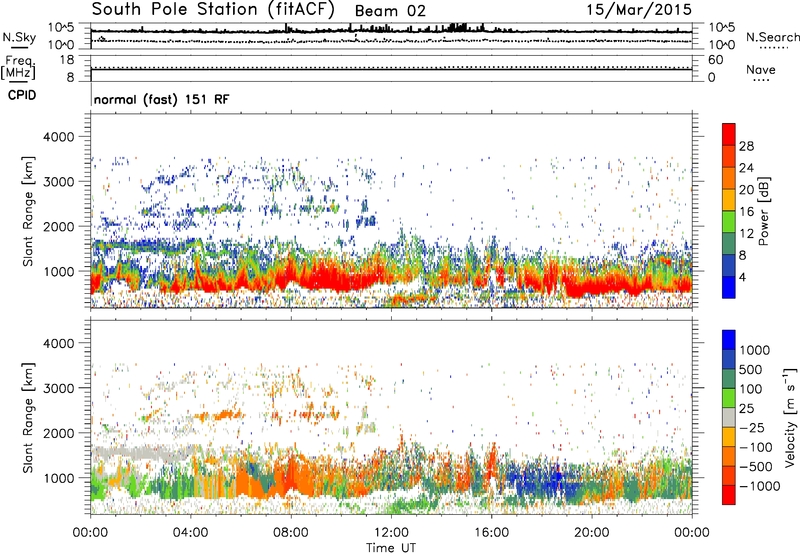
Task: Click "1000" on the power panel's range axis
Action: coord(58,271)
